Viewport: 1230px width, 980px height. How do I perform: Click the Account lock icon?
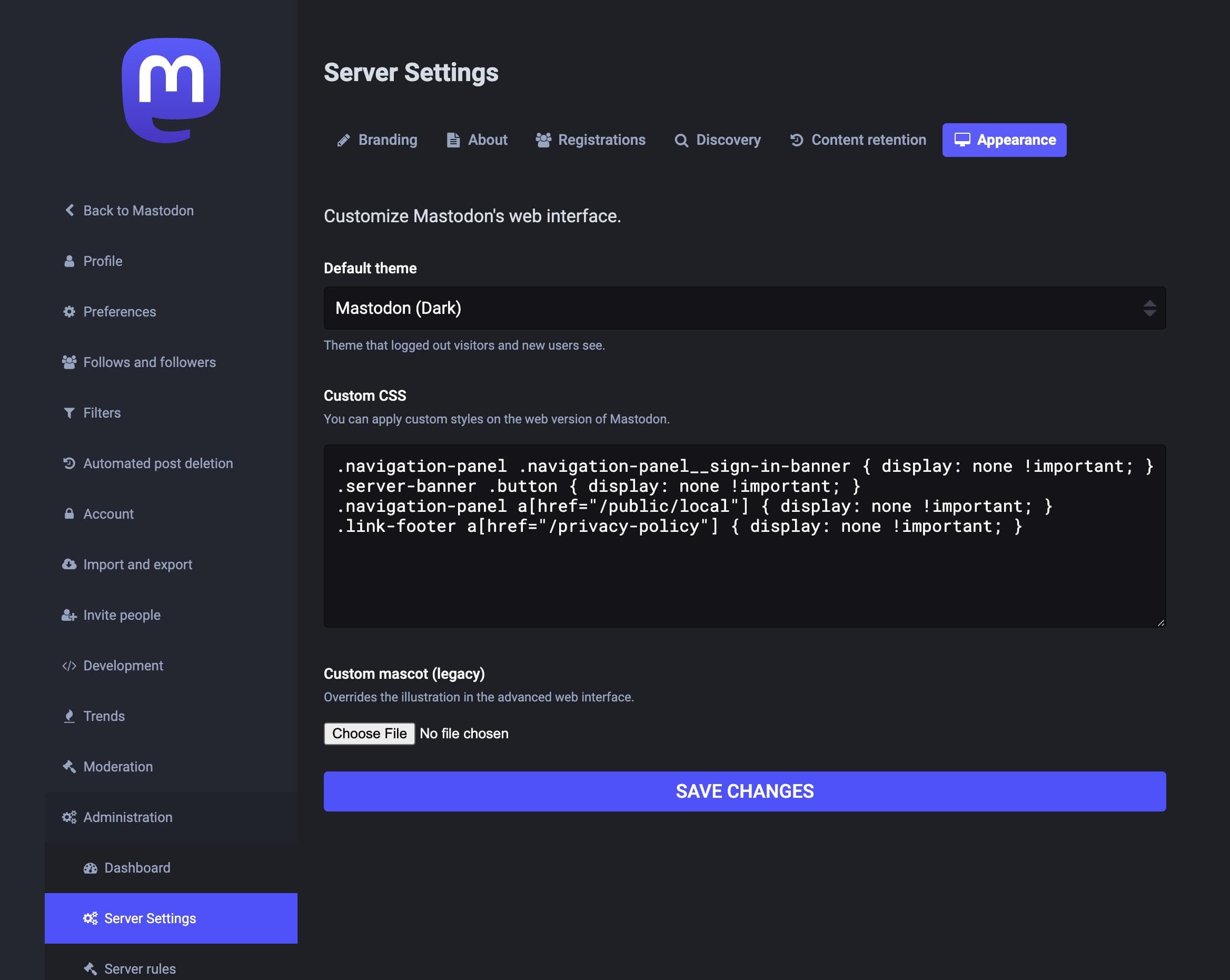[69, 514]
